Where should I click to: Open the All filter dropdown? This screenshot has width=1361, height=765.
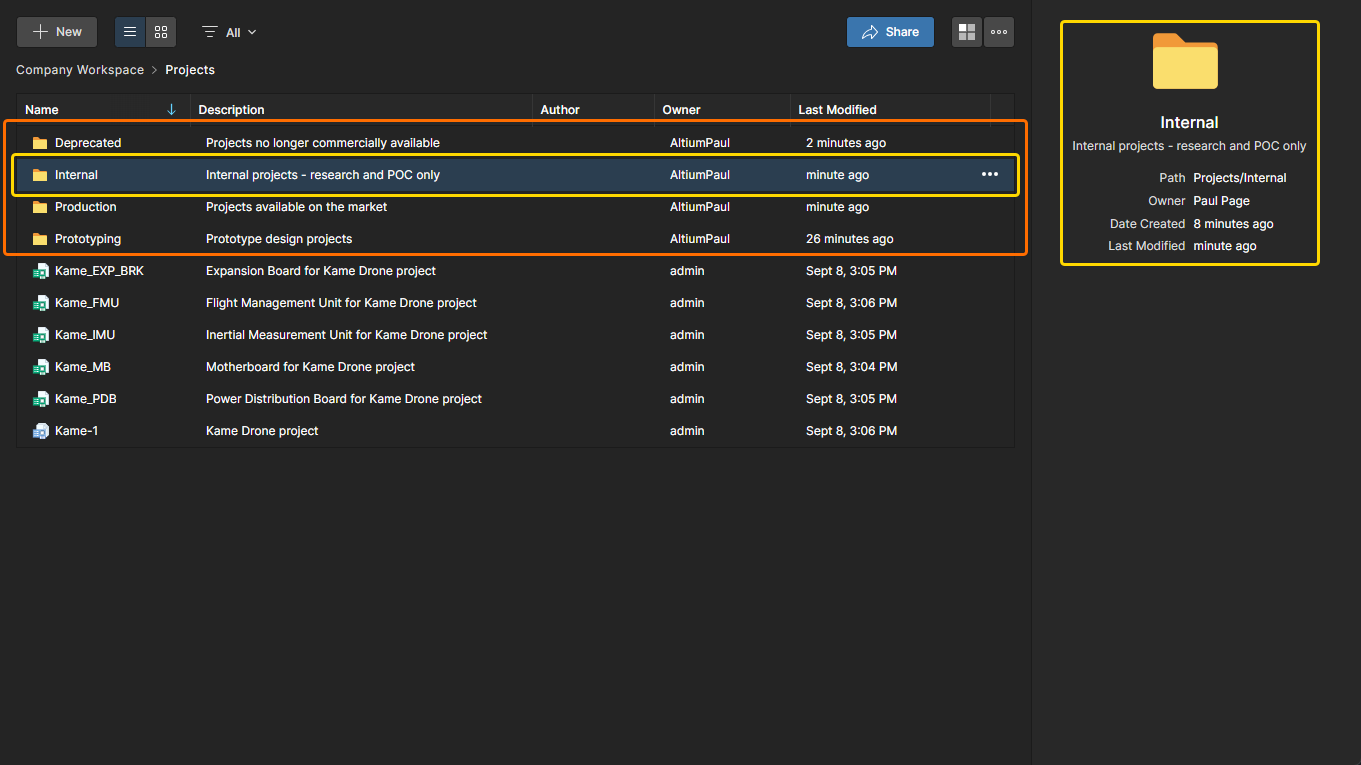(230, 32)
